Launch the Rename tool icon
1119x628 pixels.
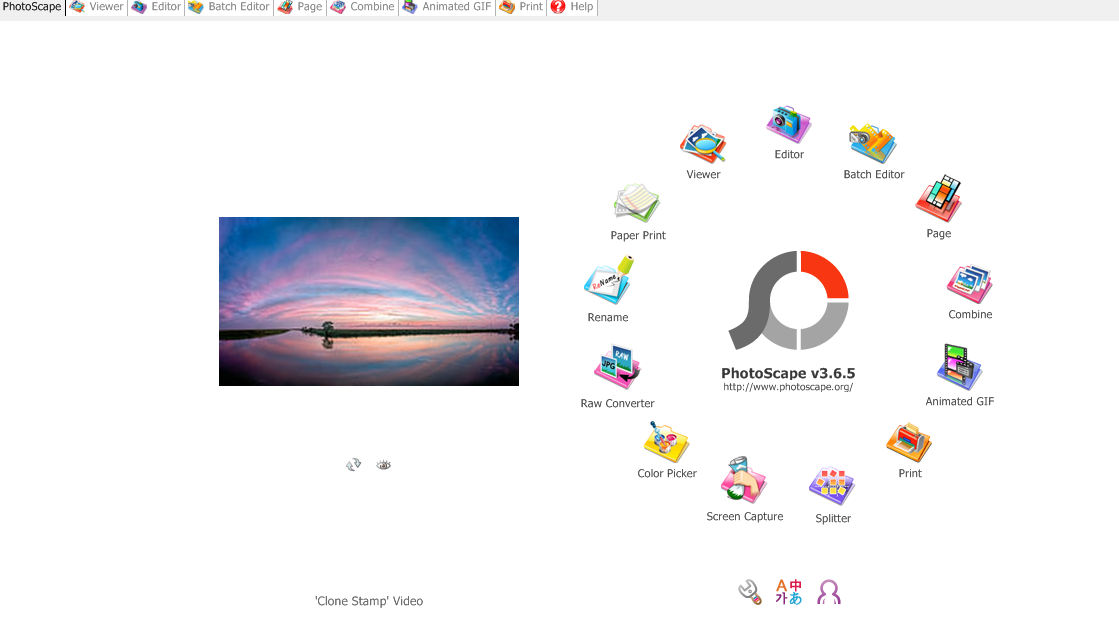tap(609, 280)
